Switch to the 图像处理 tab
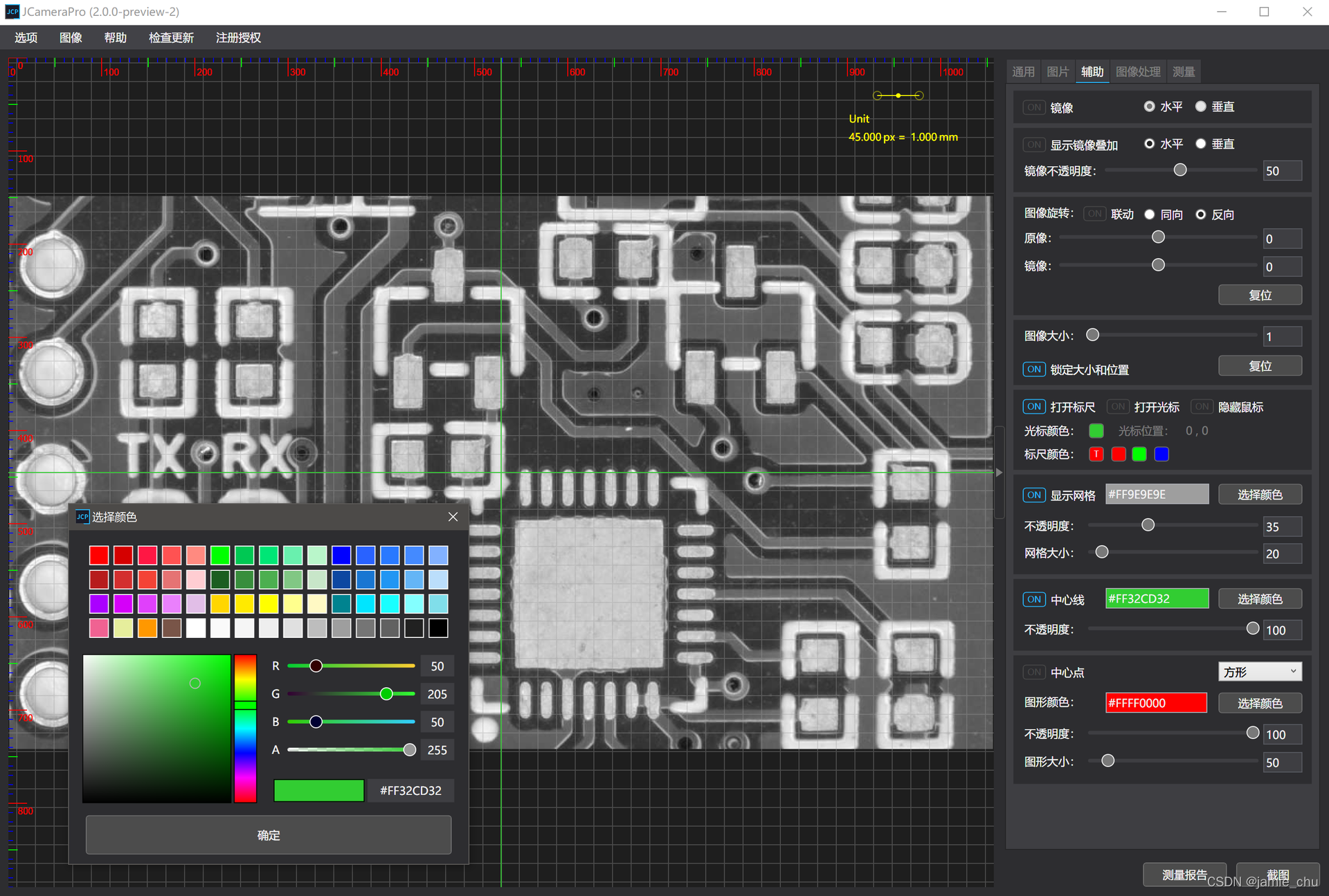Viewport: 1329px width, 896px height. click(1137, 71)
